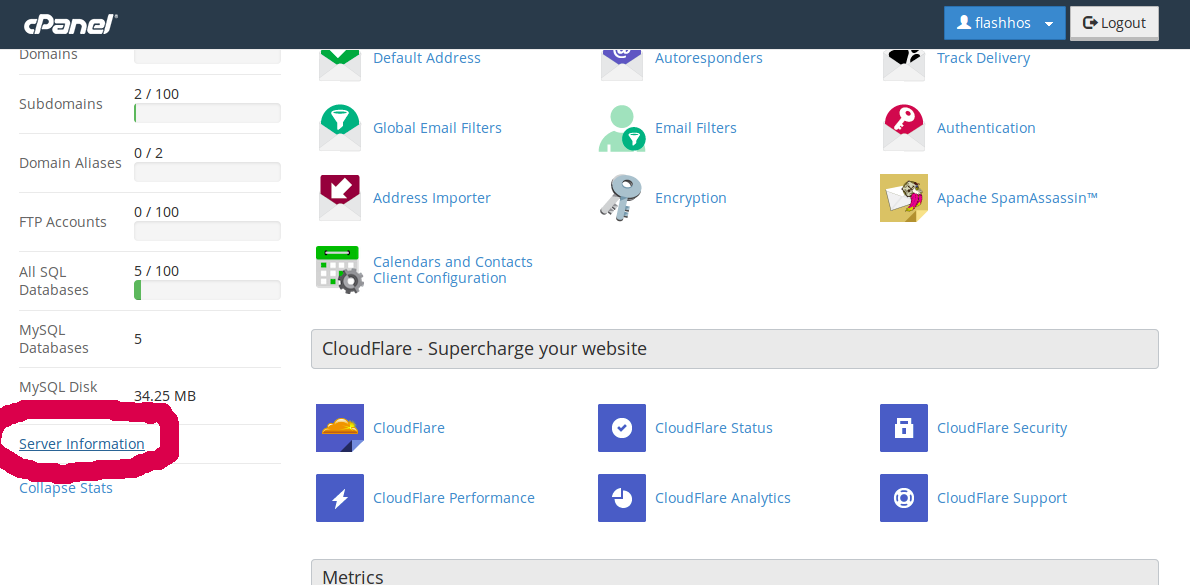Open the Encryption link

(691, 198)
